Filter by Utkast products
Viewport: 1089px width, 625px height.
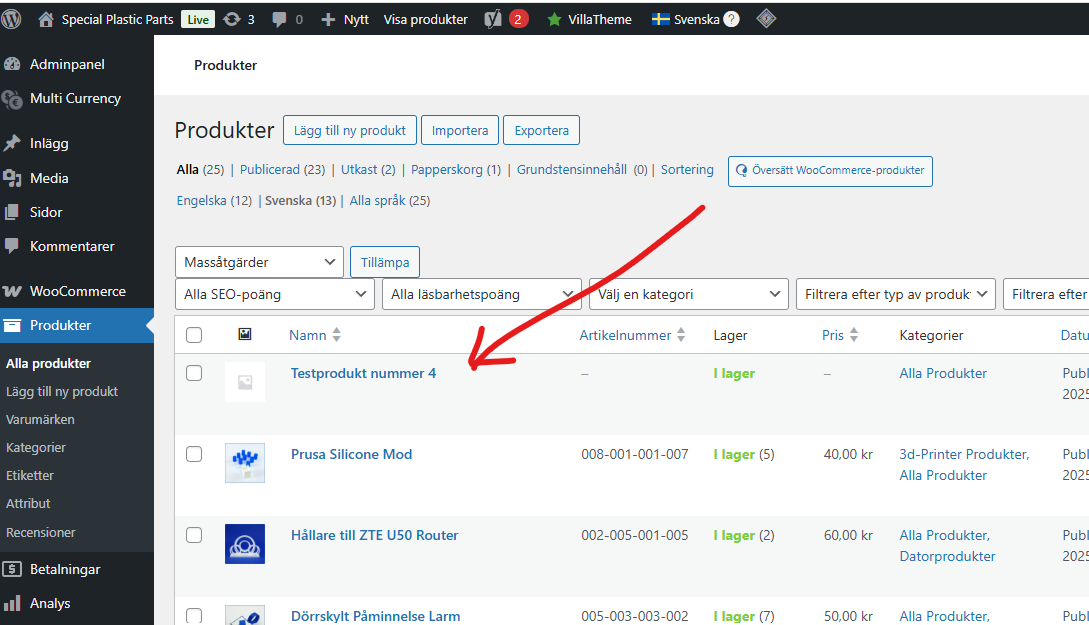coord(359,169)
